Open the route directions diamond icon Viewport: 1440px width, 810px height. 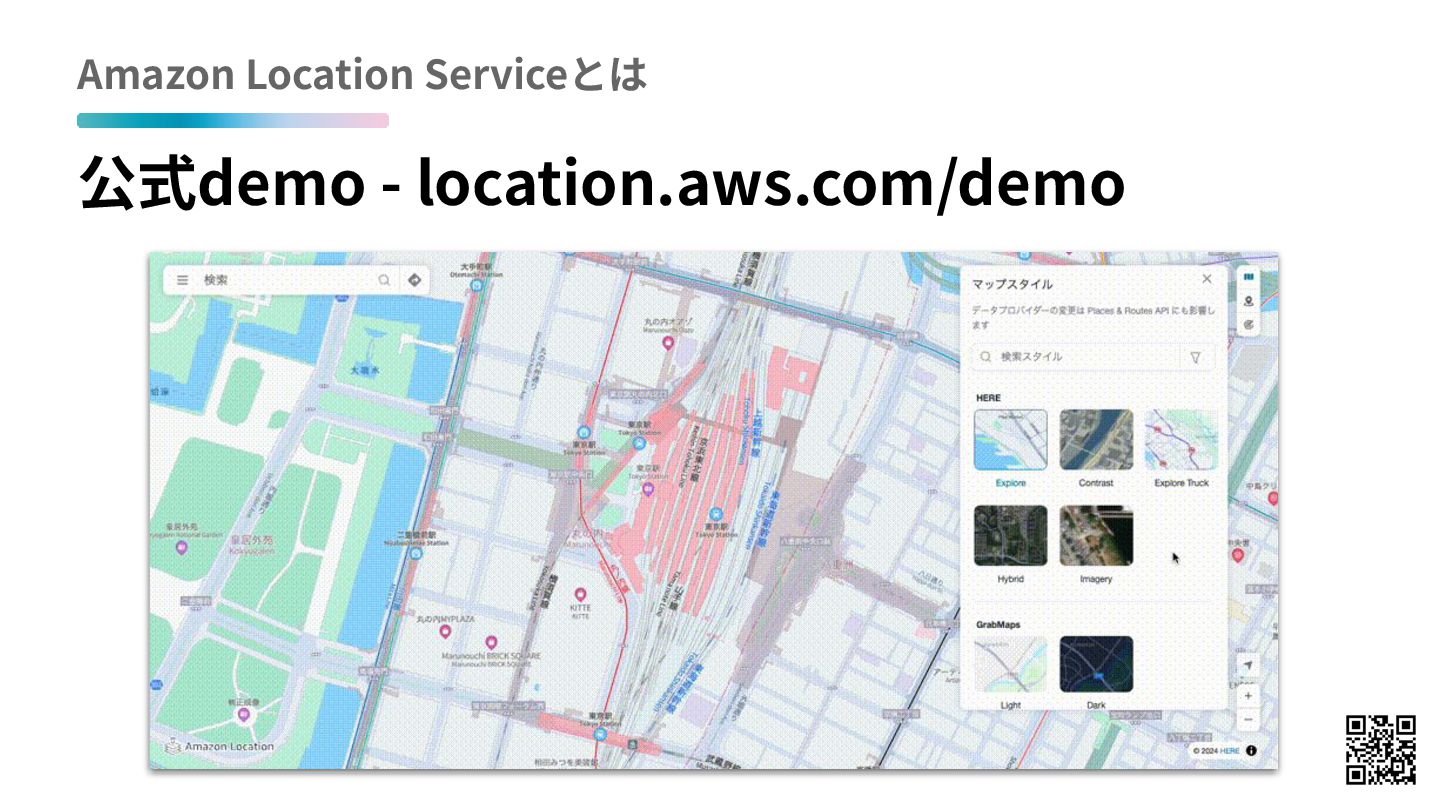pos(415,281)
